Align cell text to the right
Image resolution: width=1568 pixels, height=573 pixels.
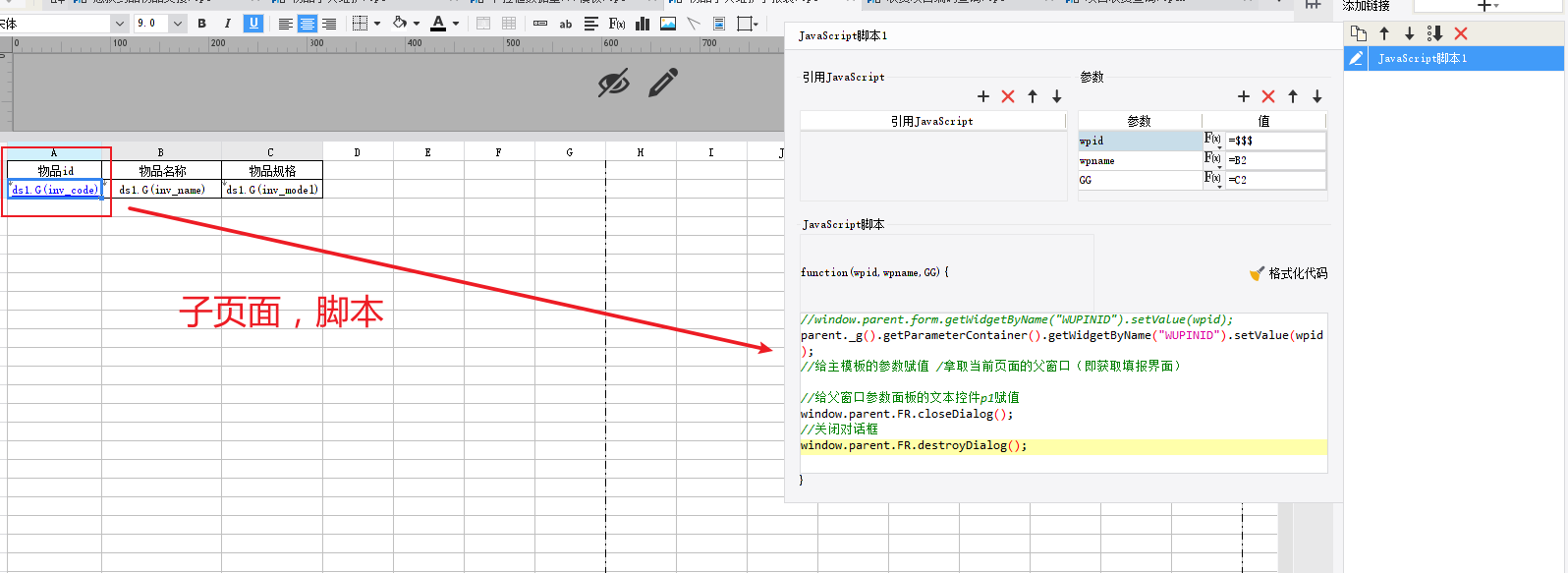pyautogui.click(x=329, y=24)
